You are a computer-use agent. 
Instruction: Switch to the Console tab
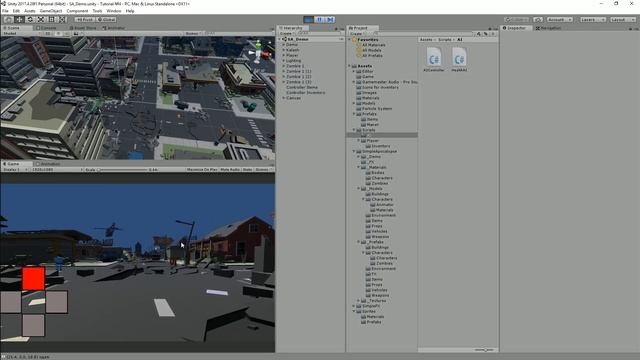46,28
